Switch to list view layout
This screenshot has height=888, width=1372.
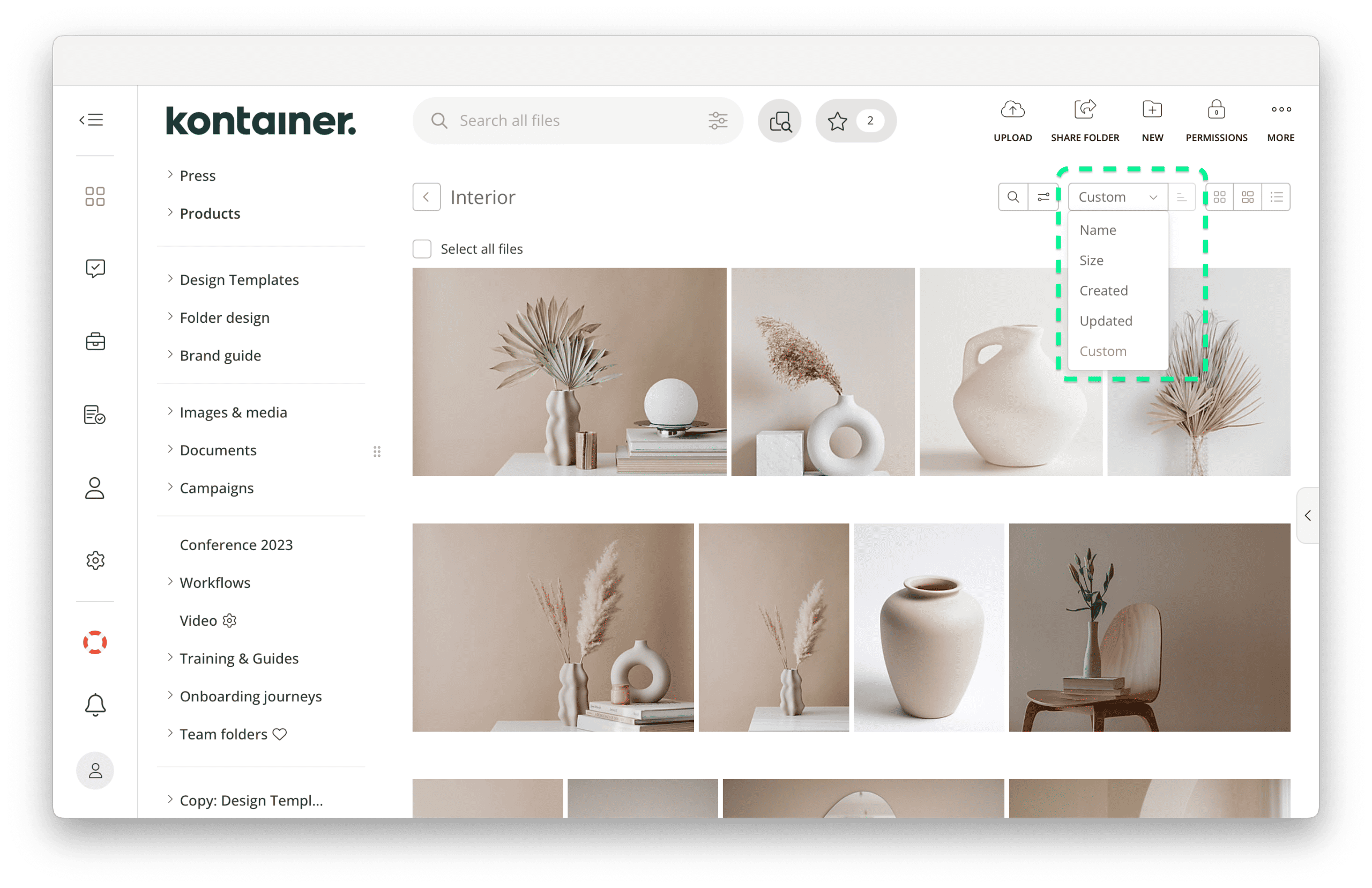click(1277, 197)
